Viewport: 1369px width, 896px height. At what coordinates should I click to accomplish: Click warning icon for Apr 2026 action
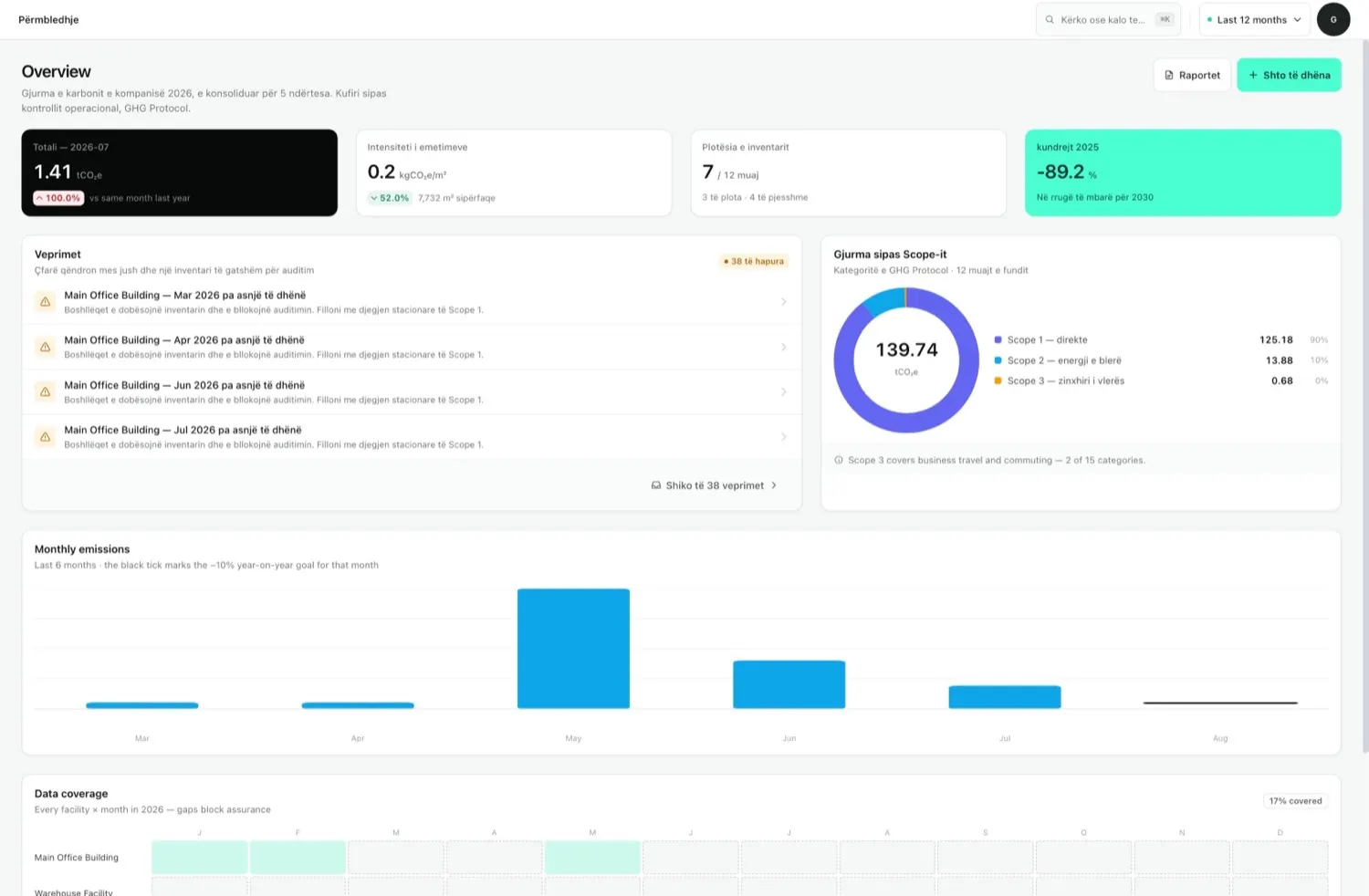[45, 347]
